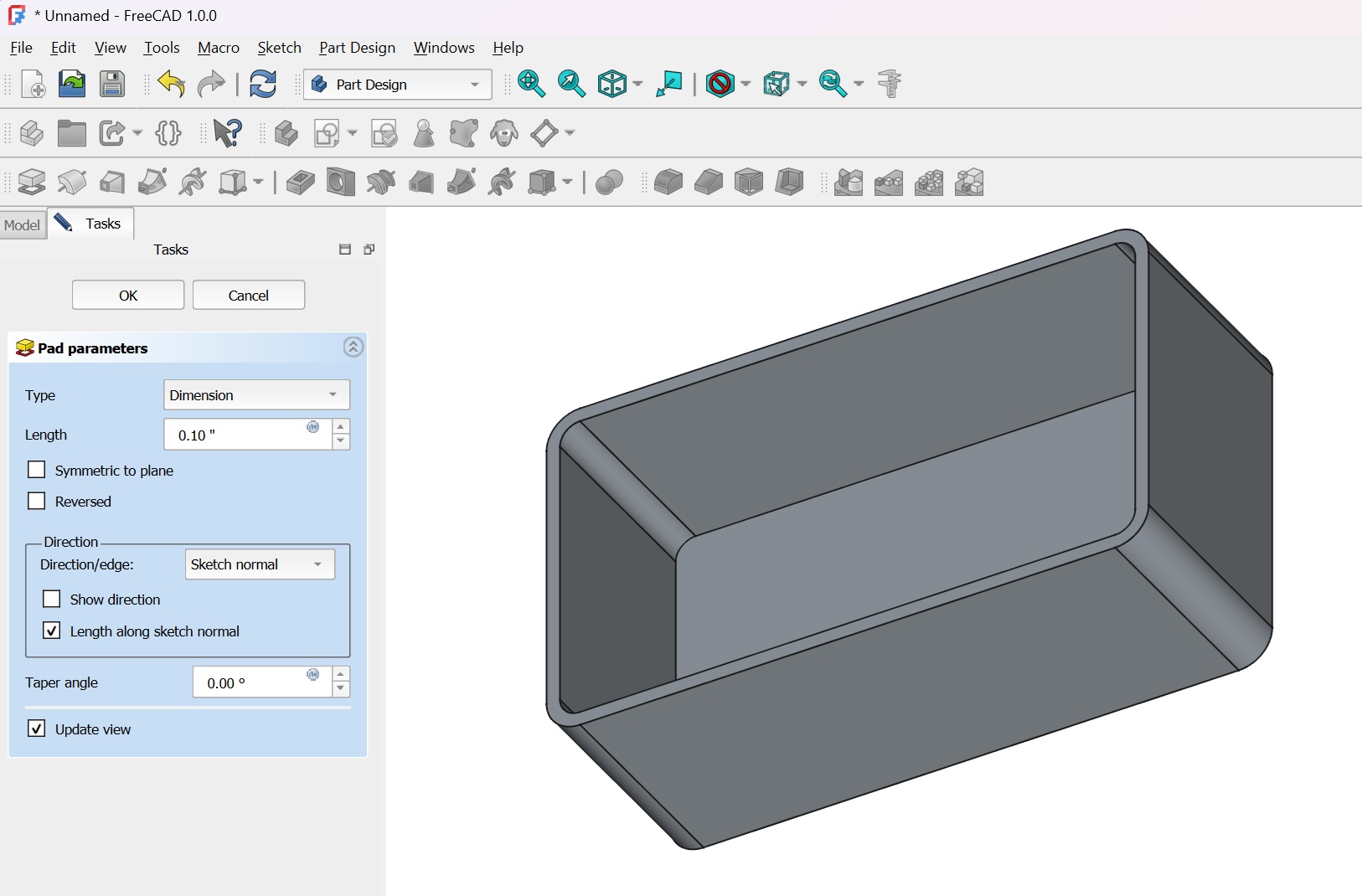Open the Sketch menu
This screenshot has width=1362, height=896.
(279, 48)
